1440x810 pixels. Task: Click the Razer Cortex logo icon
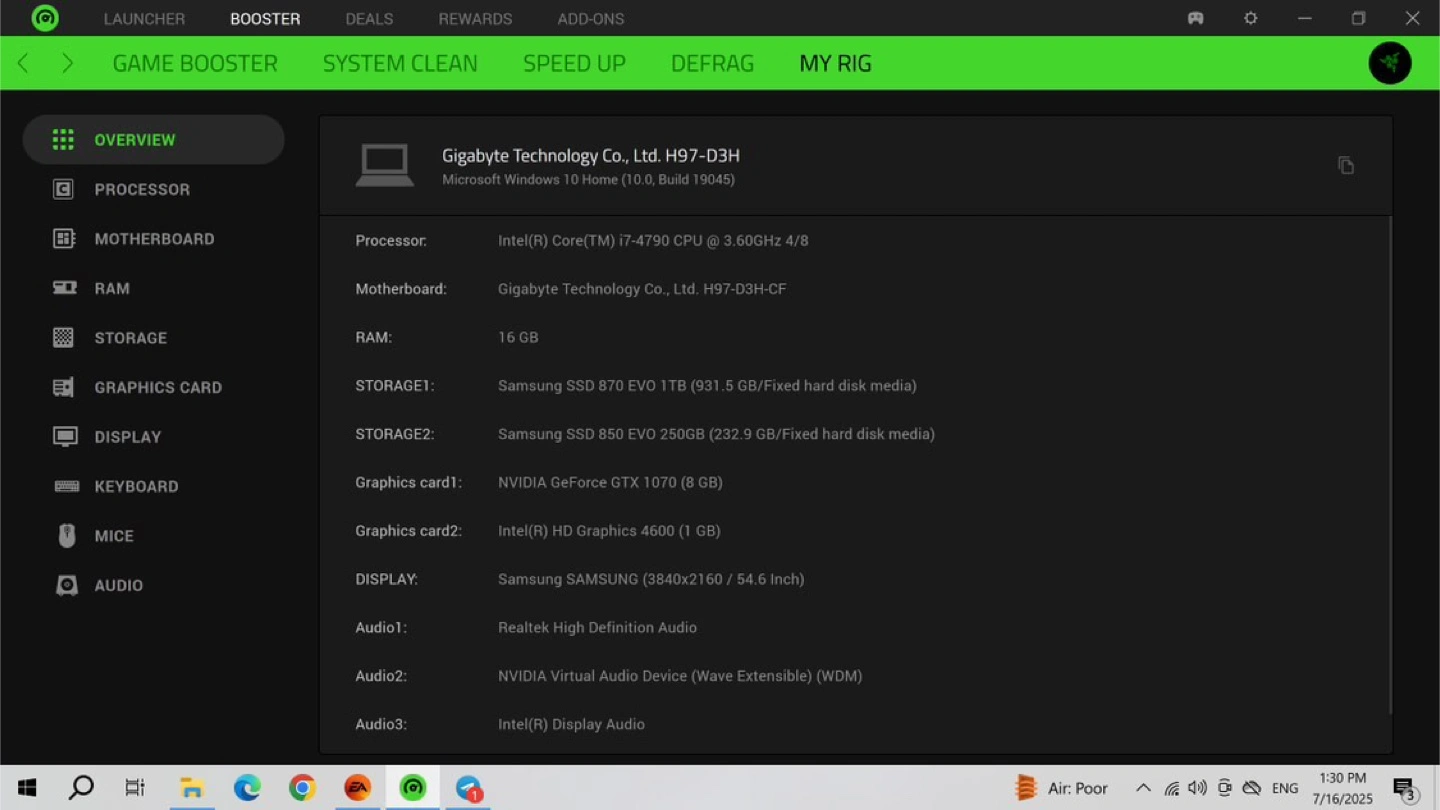coord(45,18)
